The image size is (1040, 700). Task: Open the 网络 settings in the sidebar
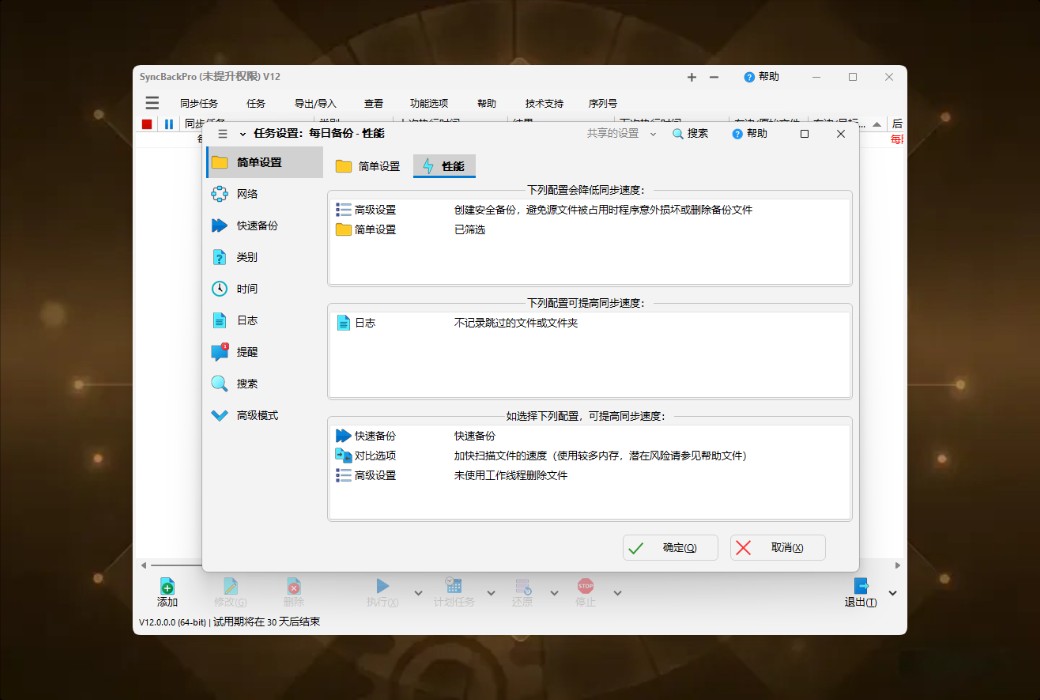243,193
